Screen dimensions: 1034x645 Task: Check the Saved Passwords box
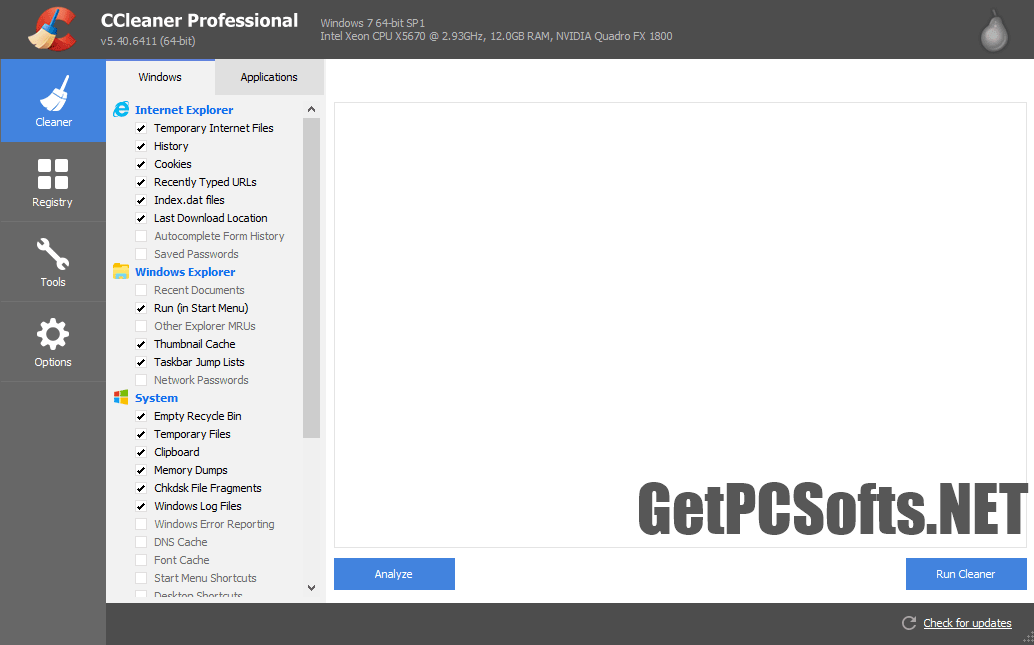click(141, 254)
